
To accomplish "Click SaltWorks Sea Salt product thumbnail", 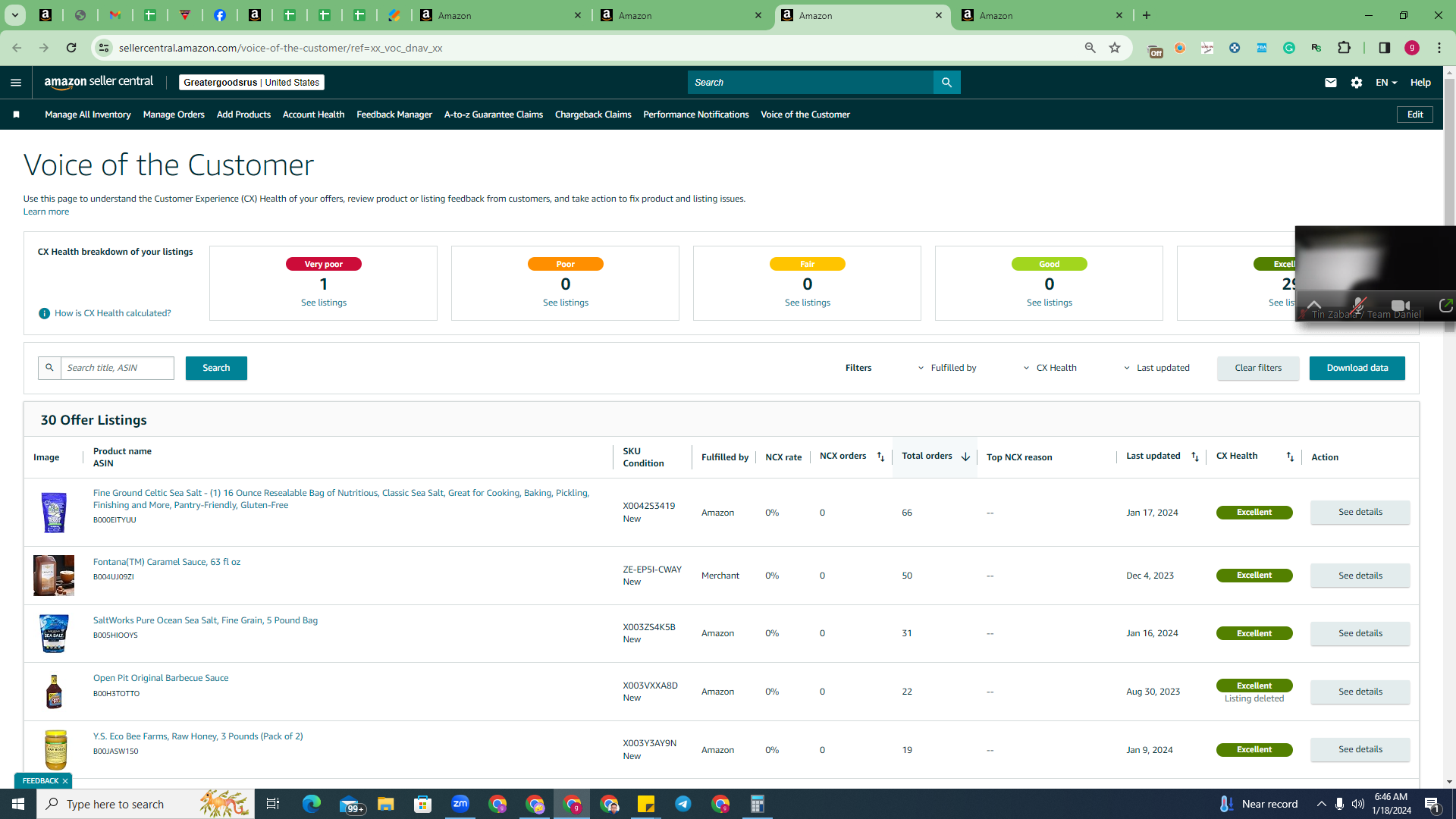I will coord(54,634).
